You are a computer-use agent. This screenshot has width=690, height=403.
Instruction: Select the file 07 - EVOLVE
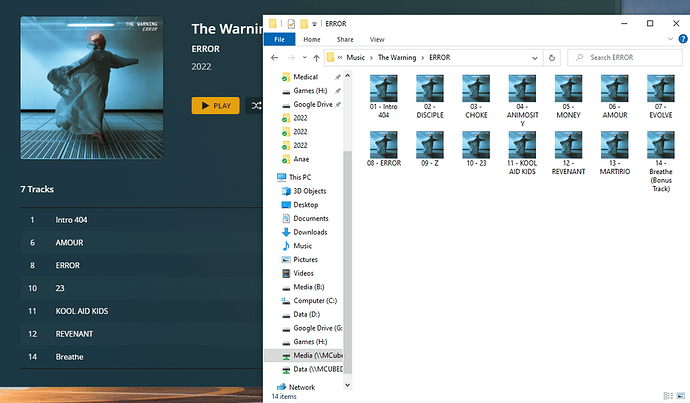[661, 96]
